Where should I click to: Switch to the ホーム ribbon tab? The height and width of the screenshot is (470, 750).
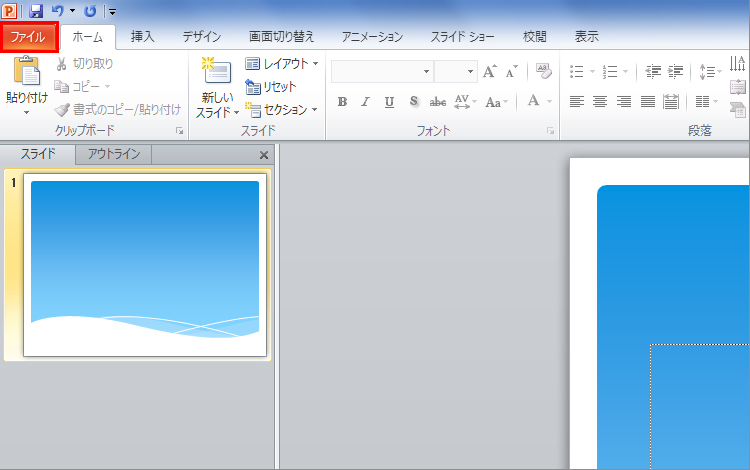[88, 37]
